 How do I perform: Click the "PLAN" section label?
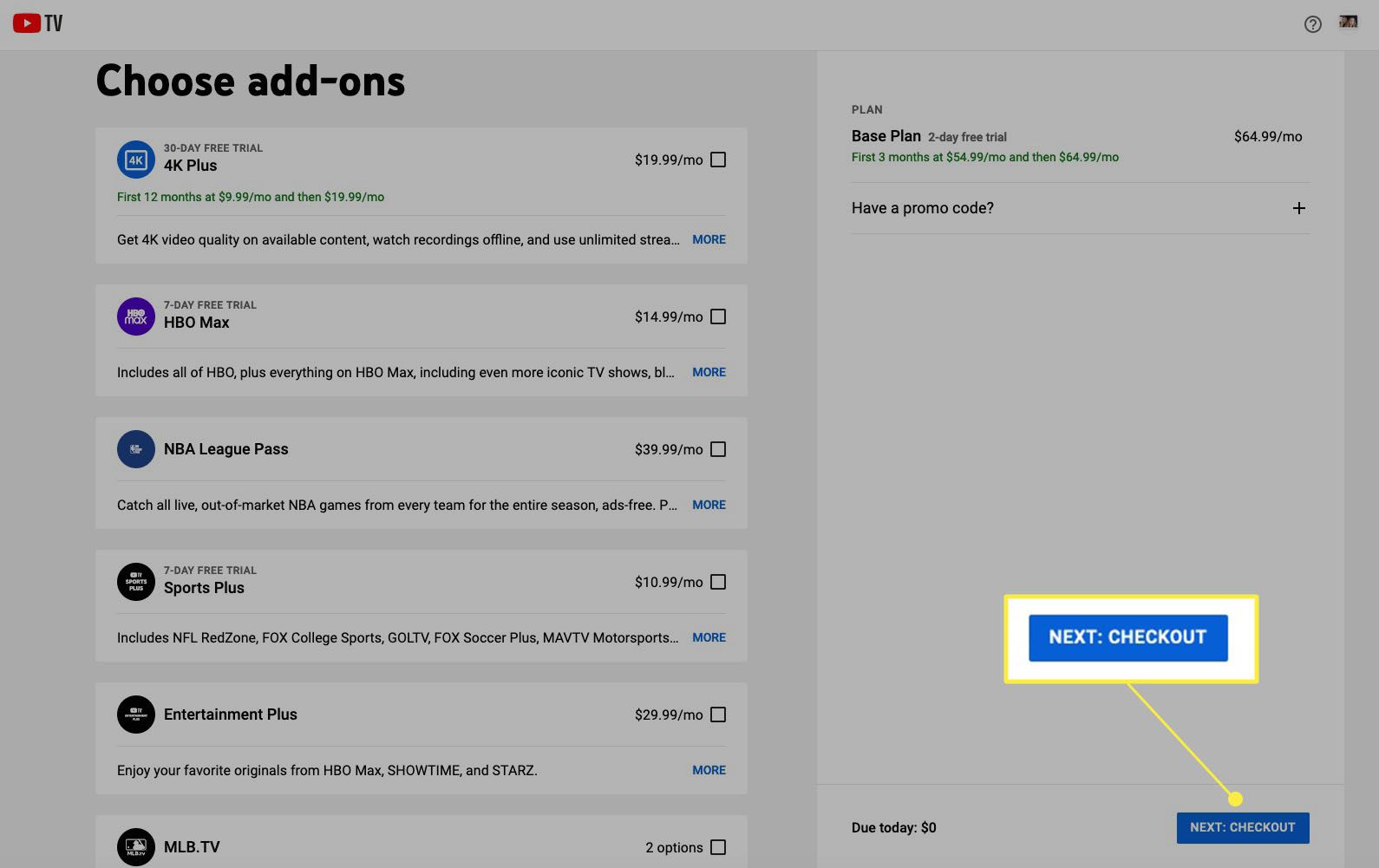click(867, 110)
